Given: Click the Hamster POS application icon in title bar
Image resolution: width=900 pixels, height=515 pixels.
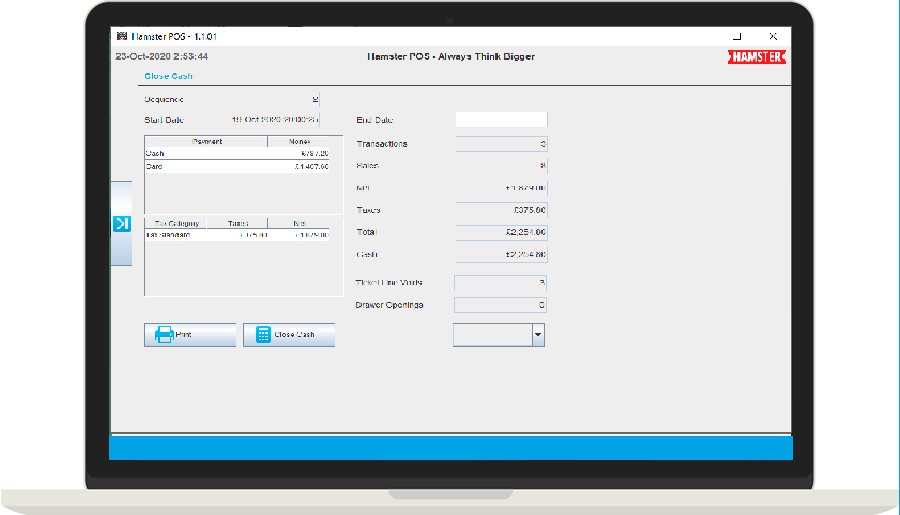Looking at the screenshot, I should (122, 36).
